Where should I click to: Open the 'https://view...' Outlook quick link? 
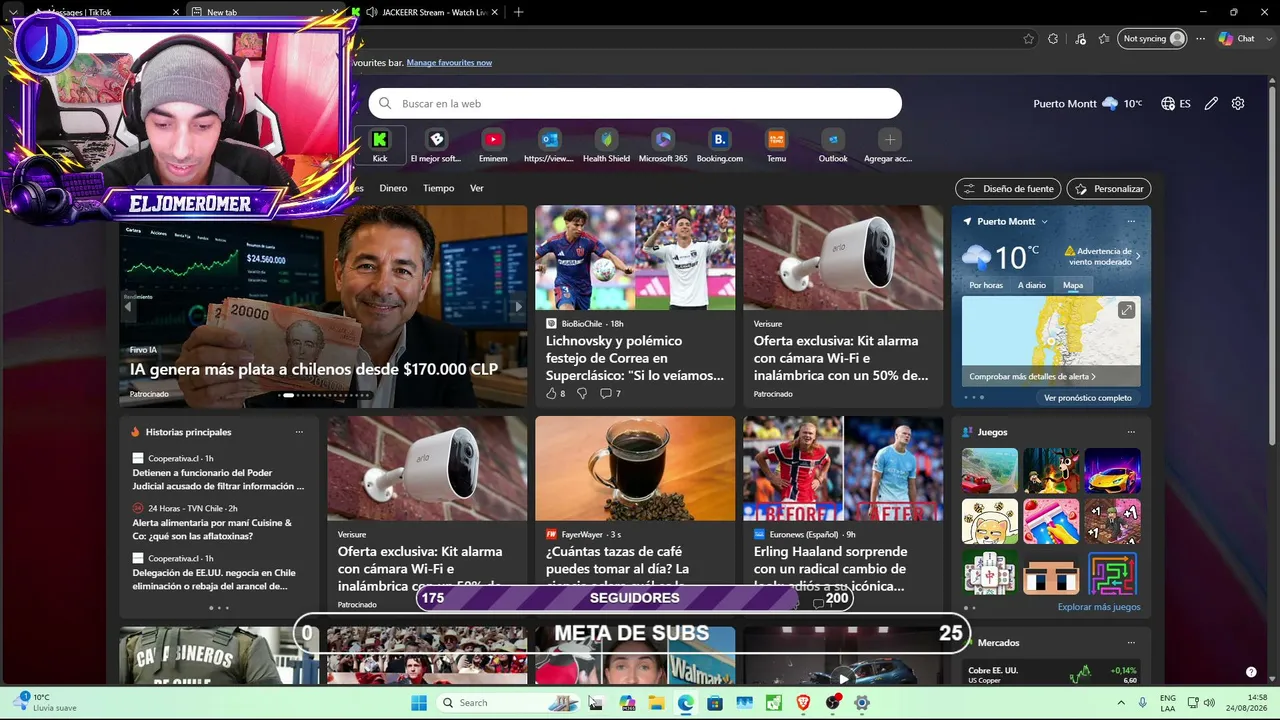549,146
